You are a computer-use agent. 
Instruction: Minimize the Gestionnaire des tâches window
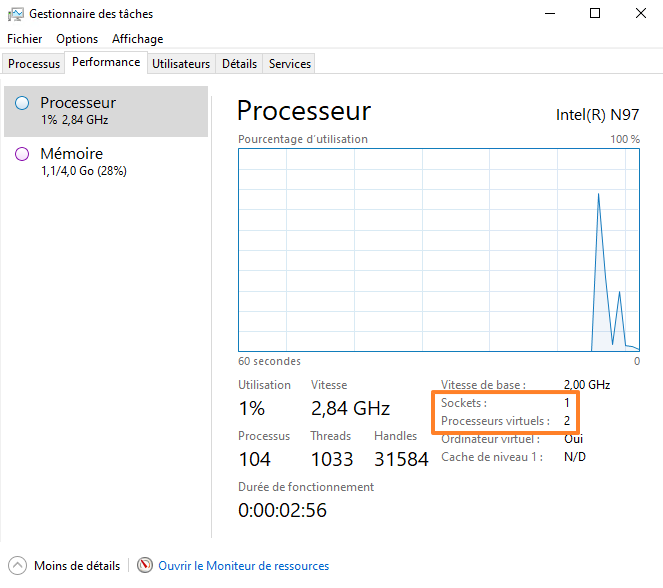(550, 14)
